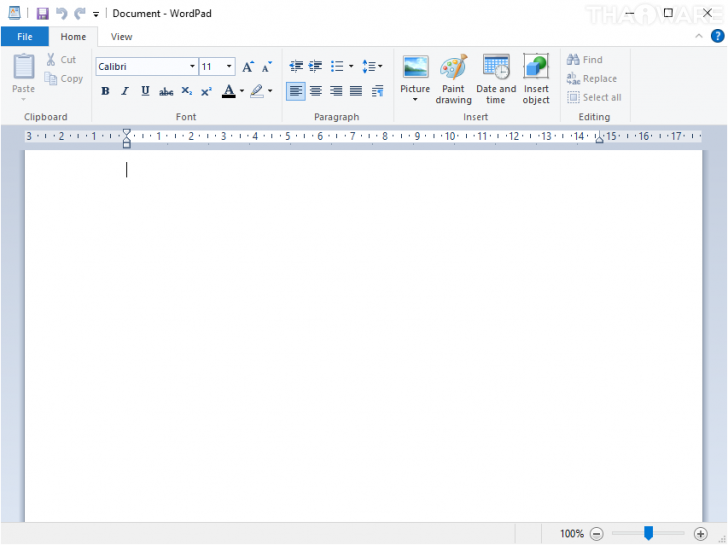
Task: Select Align text right
Action: coord(336,91)
